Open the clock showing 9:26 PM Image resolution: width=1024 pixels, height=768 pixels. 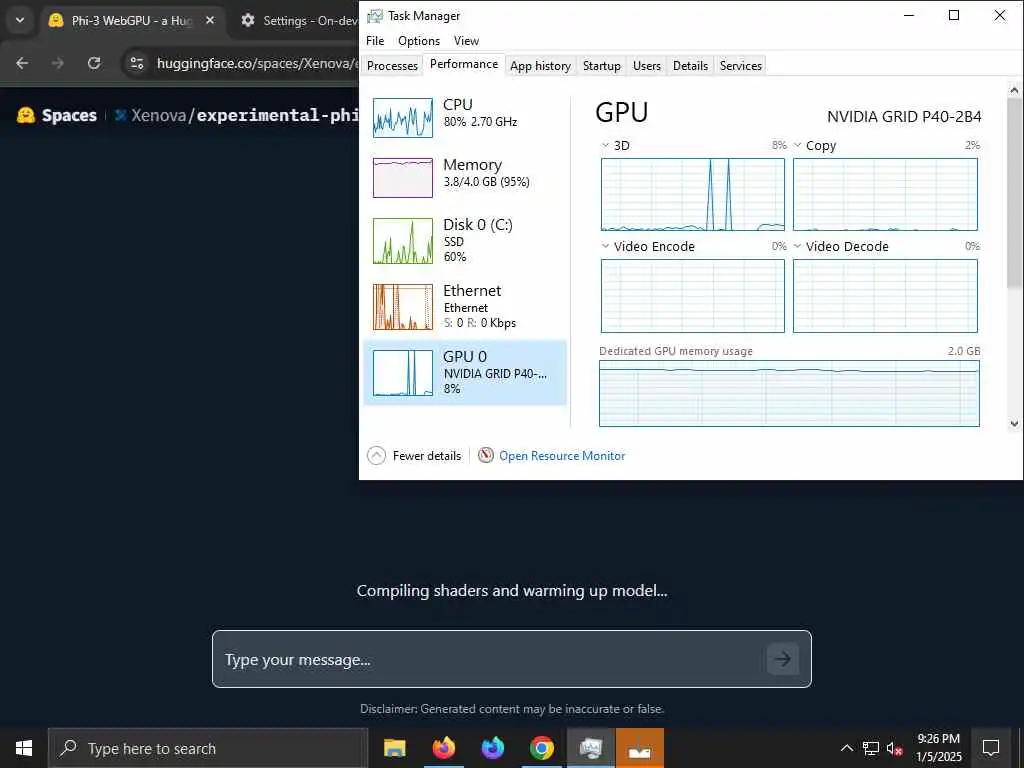point(938,748)
